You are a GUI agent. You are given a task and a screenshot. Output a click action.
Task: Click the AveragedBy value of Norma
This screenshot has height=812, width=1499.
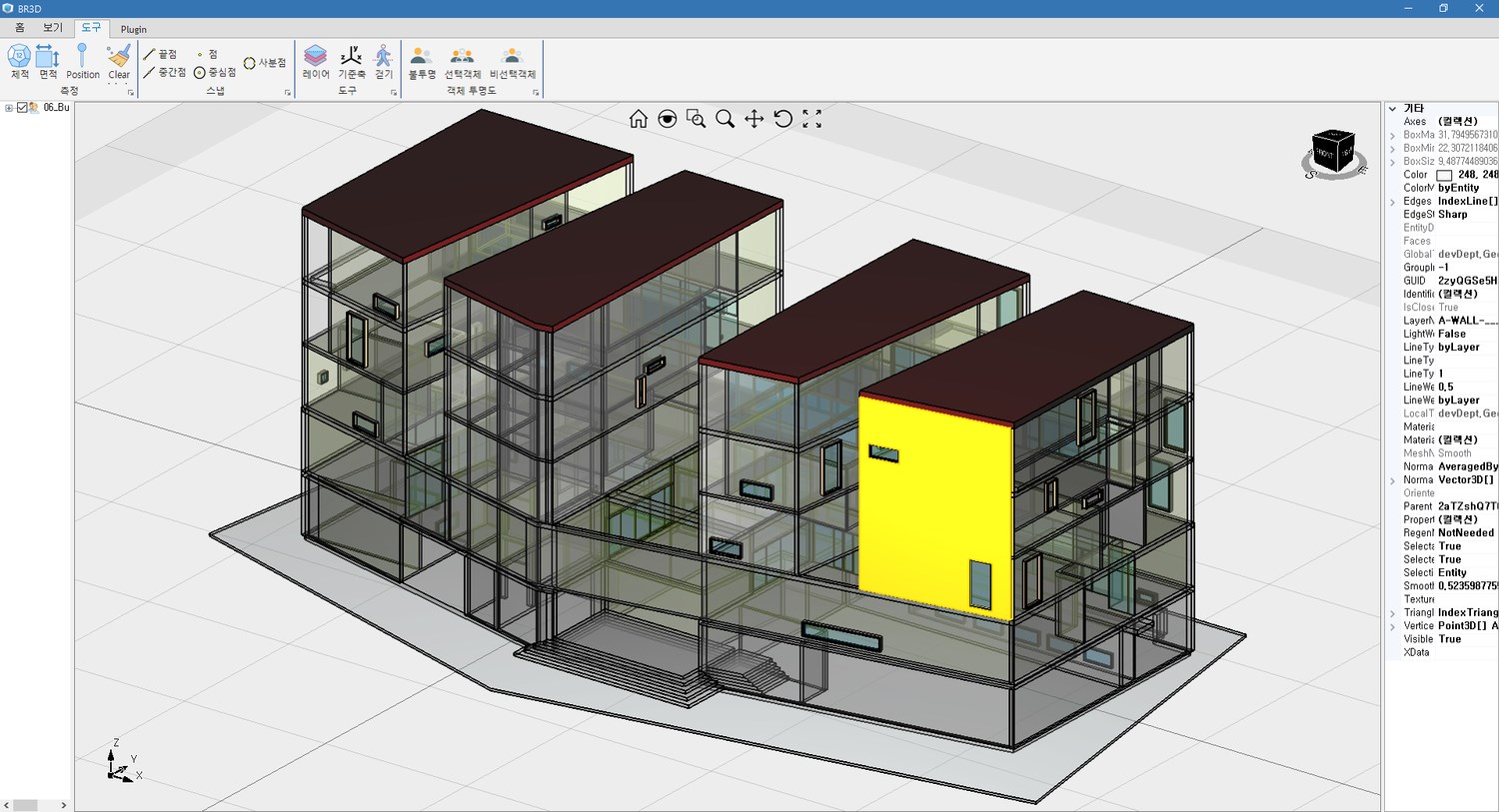(x=1467, y=467)
